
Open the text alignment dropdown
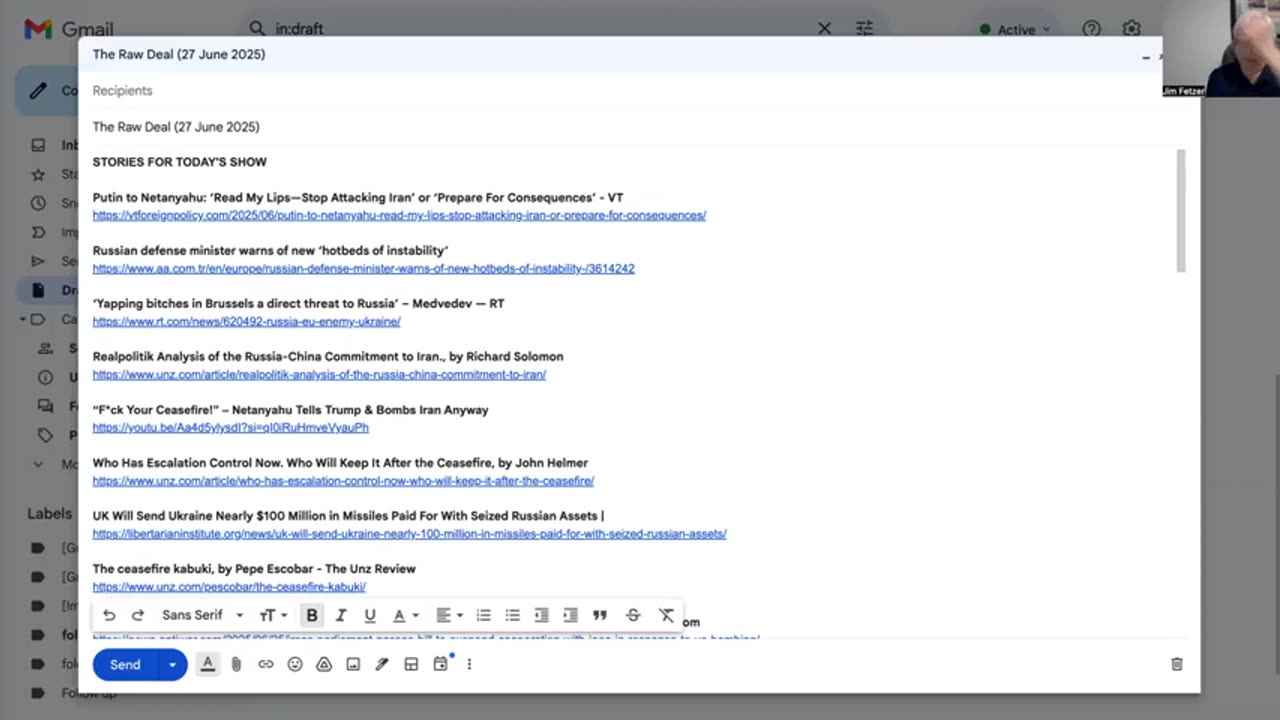(449, 615)
